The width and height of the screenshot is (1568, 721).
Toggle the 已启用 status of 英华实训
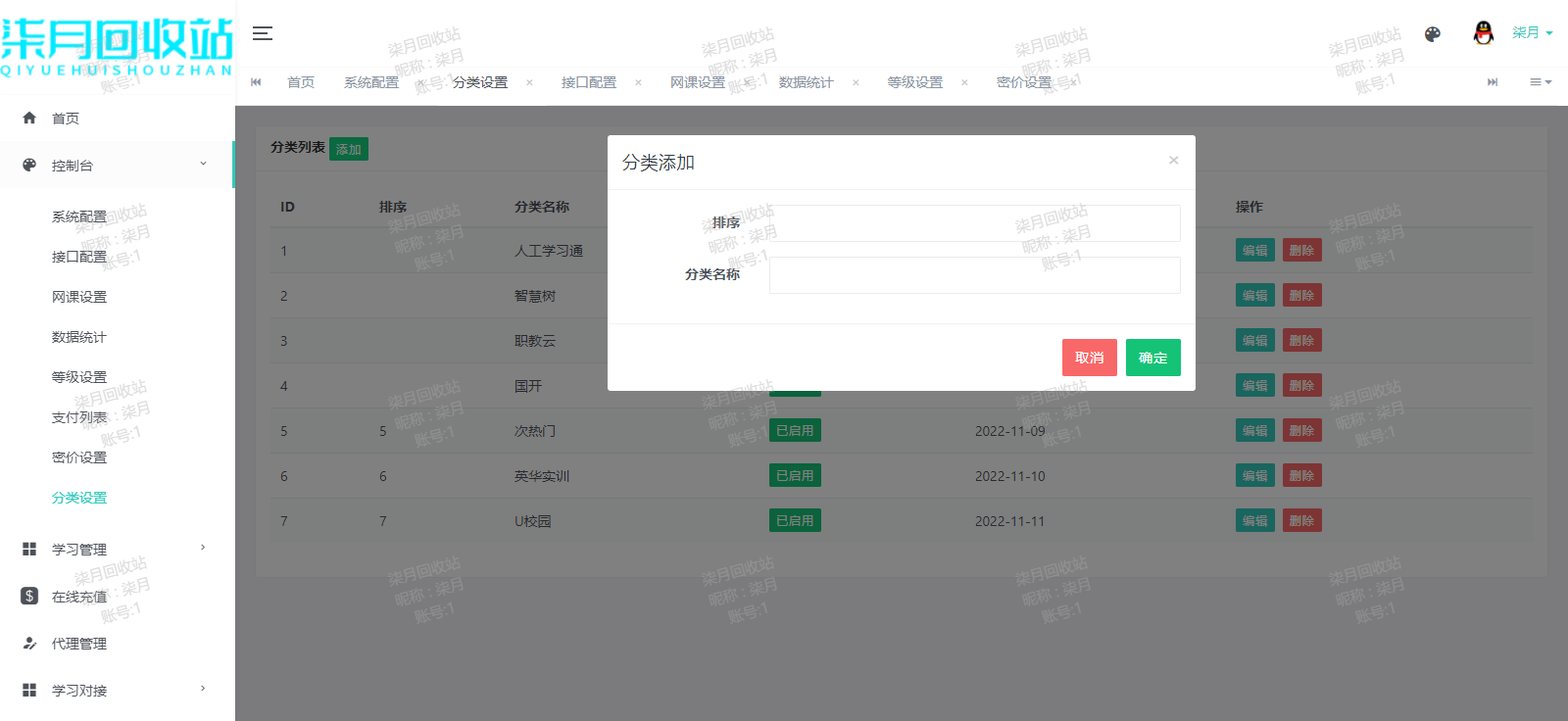point(795,475)
